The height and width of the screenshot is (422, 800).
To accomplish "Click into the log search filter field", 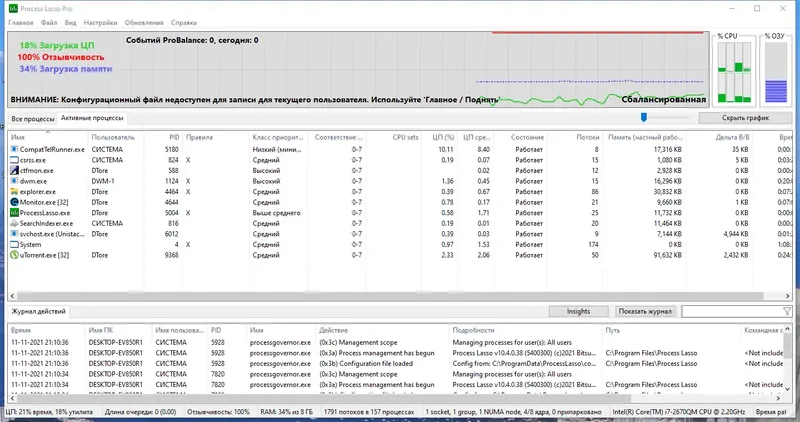I will pyautogui.click(x=732, y=311).
